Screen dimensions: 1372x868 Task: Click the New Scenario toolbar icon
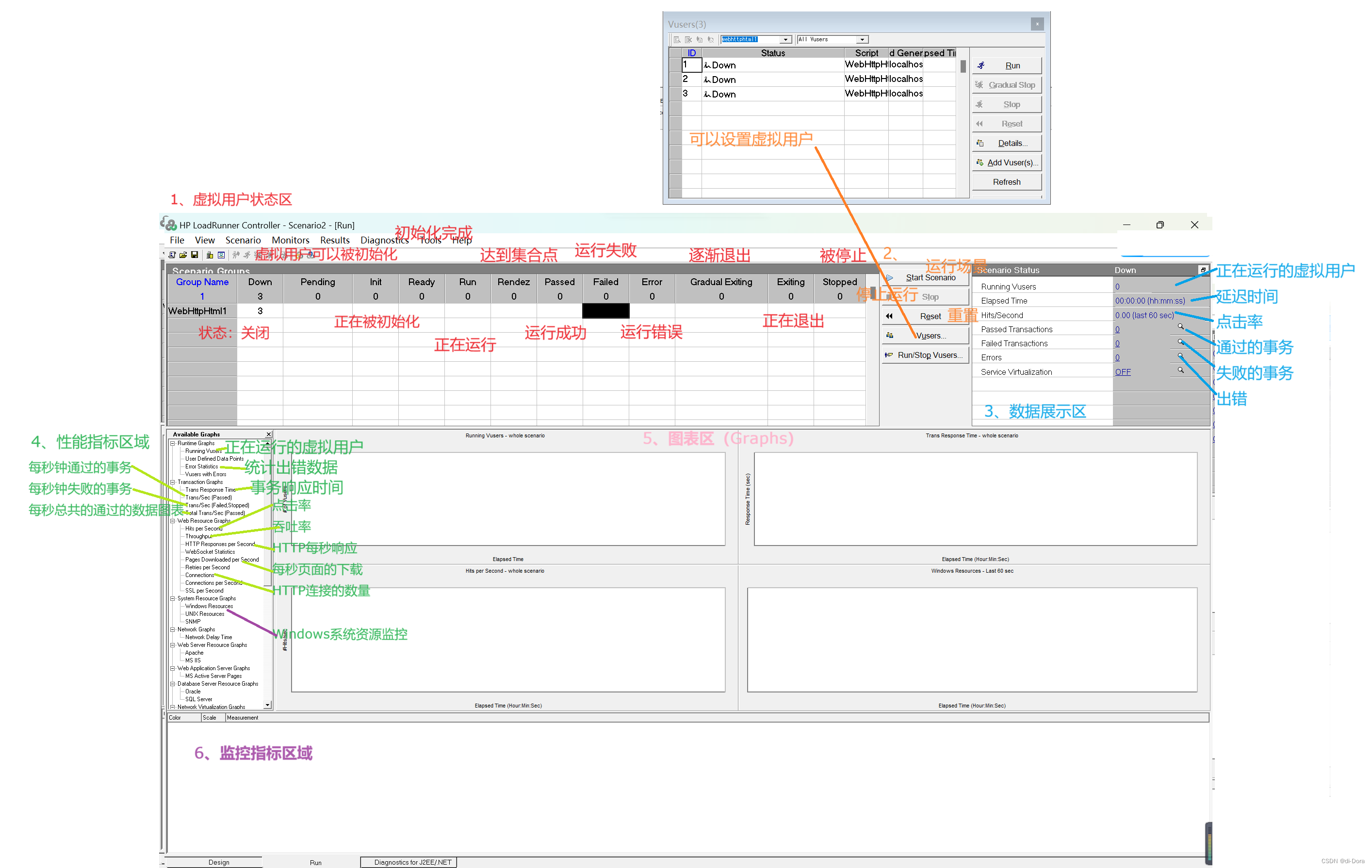point(172,255)
